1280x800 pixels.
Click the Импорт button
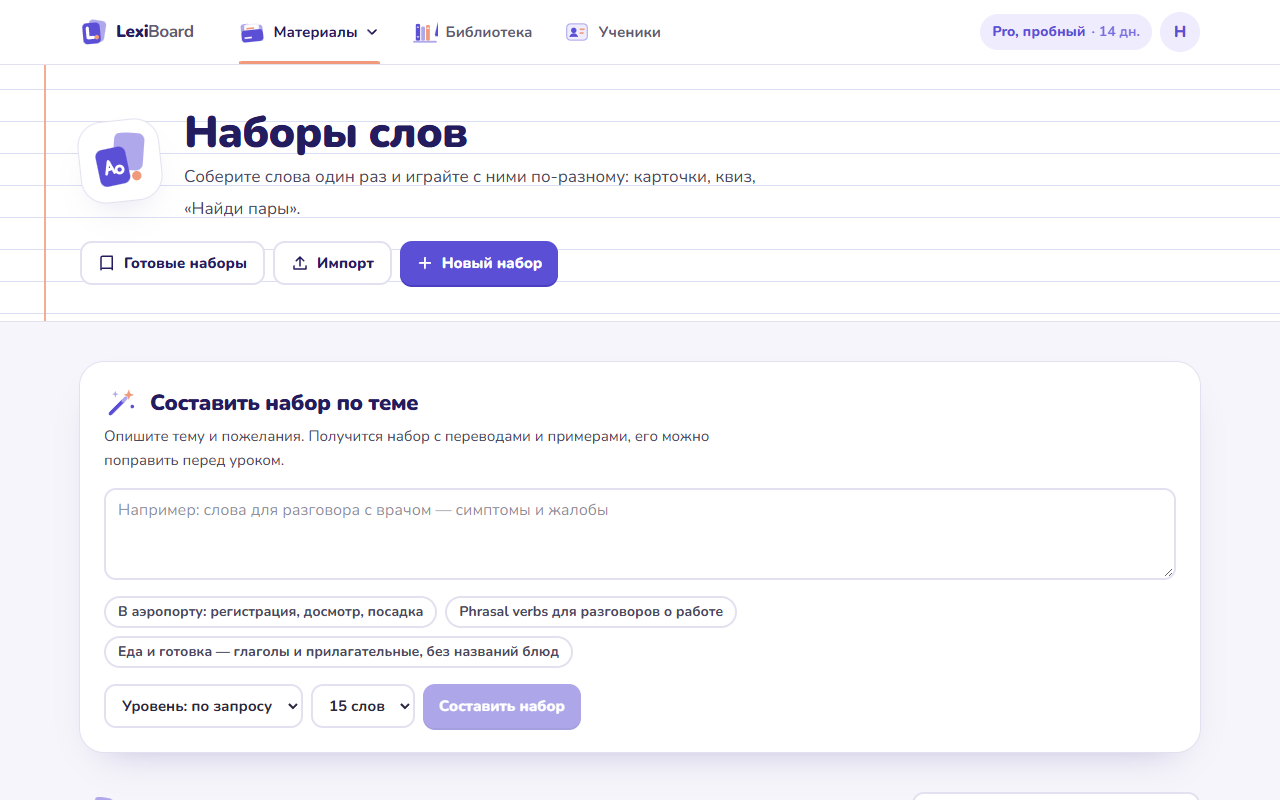(x=332, y=263)
